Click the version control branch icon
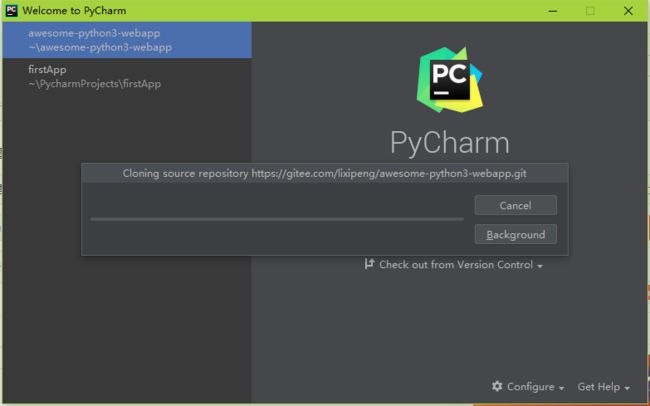The width and height of the screenshot is (650, 406). pyautogui.click(x=369, y=264)
